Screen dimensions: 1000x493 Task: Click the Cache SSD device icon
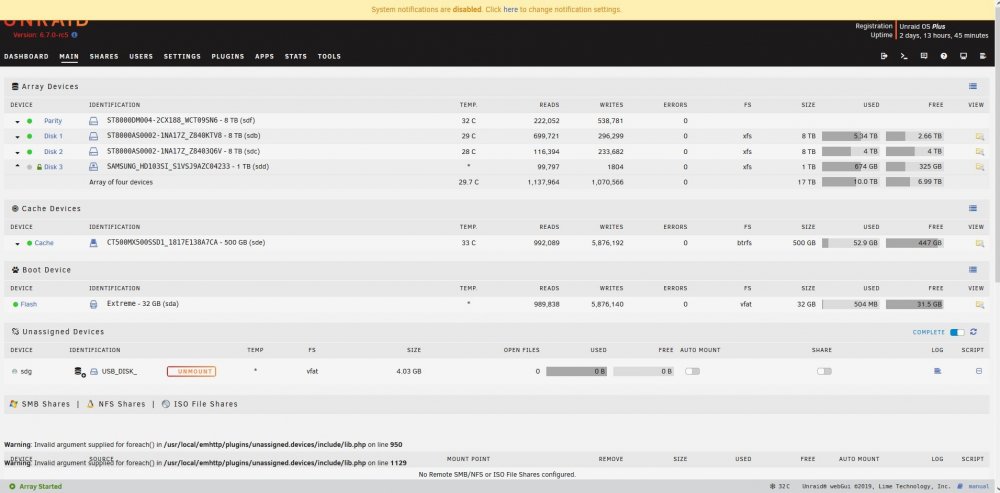93,242
